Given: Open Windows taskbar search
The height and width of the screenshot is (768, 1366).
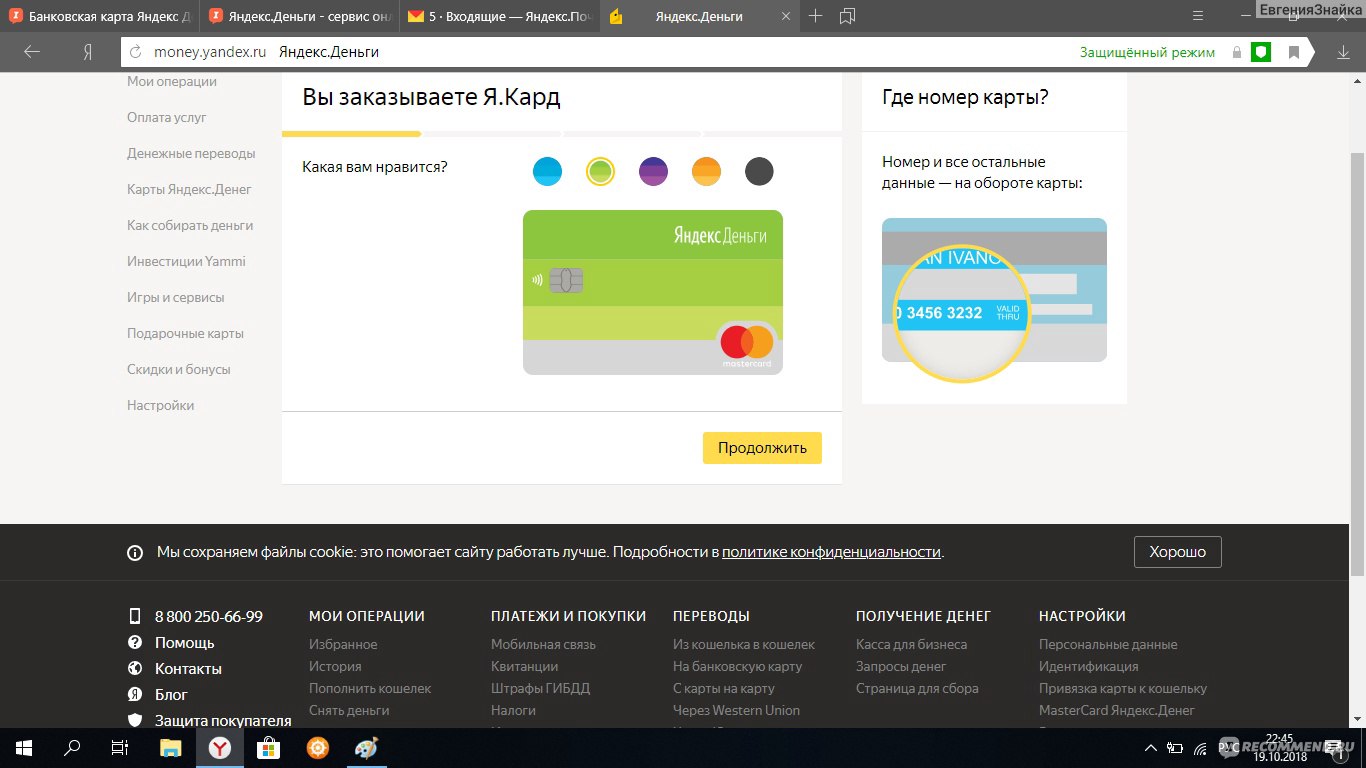Looking at the screenshot, I should (x=72, y=748).
